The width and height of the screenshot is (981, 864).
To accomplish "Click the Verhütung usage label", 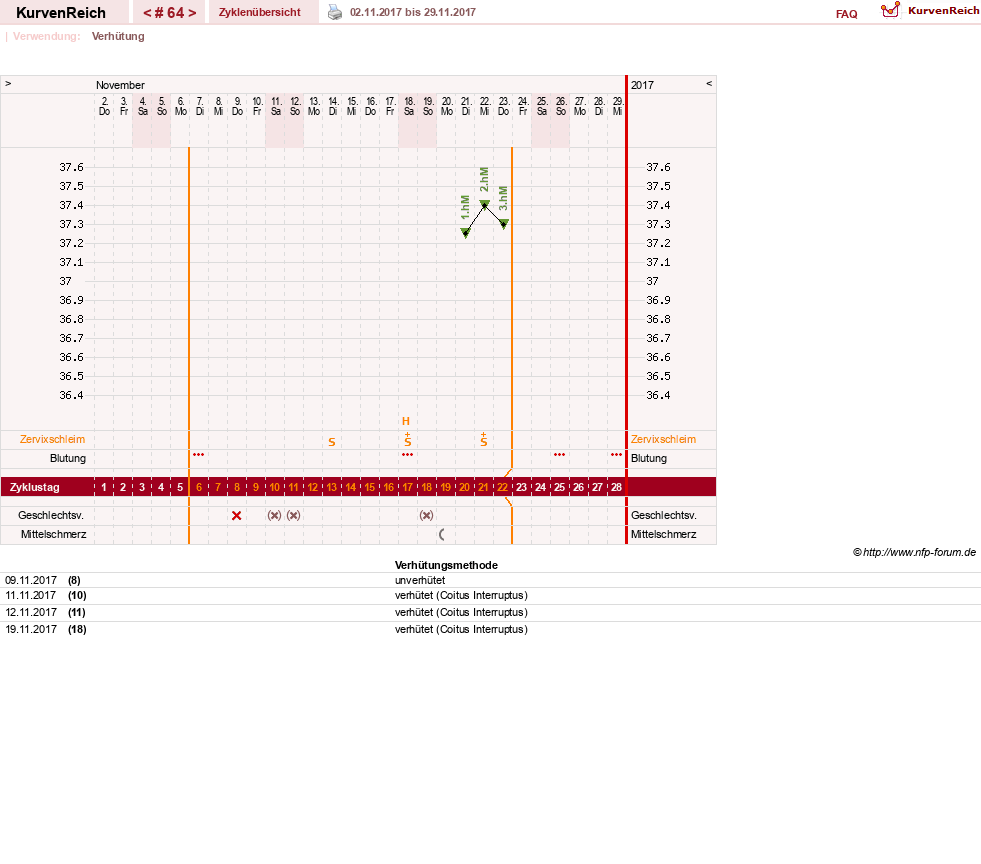I will tap(118, 36).
